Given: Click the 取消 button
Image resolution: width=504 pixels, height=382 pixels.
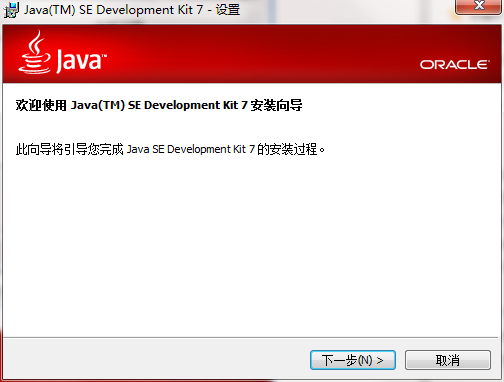Looking at the screenshot, I should [x=448, y=360].
